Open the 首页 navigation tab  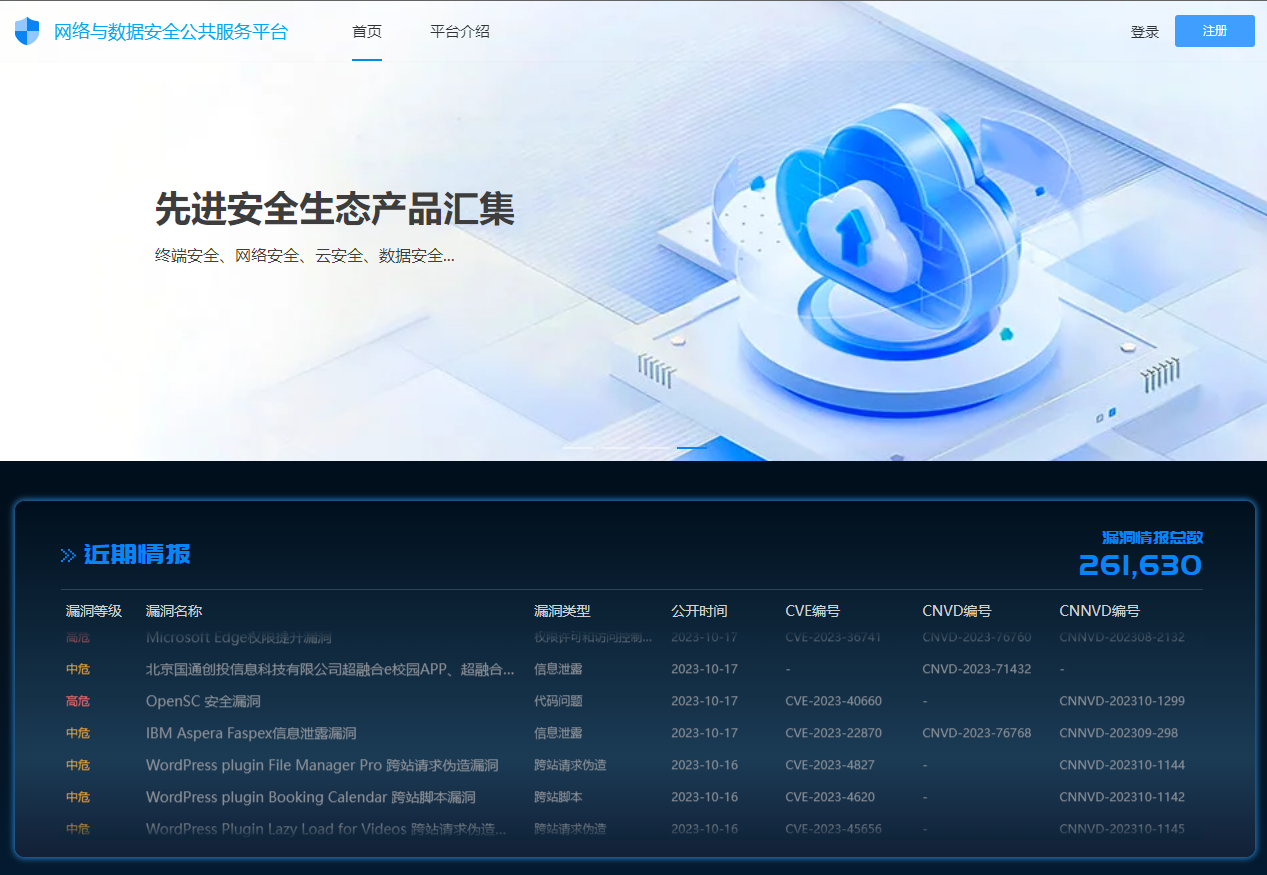pyautogui.click(x=367, y=31)
